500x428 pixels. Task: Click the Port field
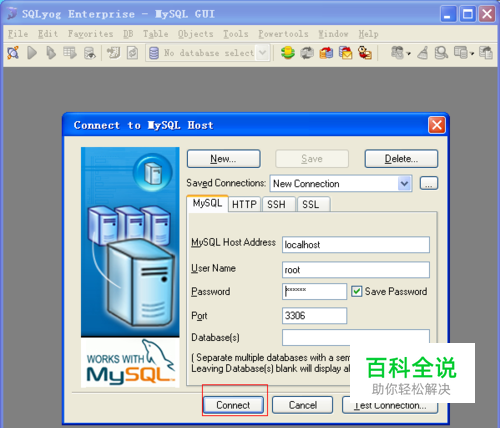click(315, 316)
